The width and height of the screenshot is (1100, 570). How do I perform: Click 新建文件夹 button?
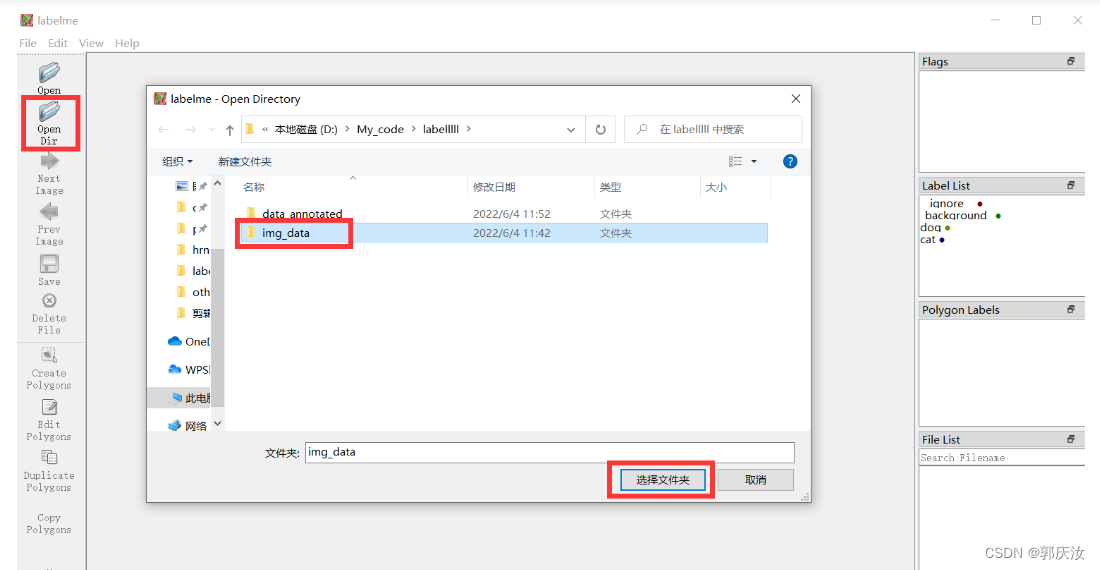[x=245, y=161]
